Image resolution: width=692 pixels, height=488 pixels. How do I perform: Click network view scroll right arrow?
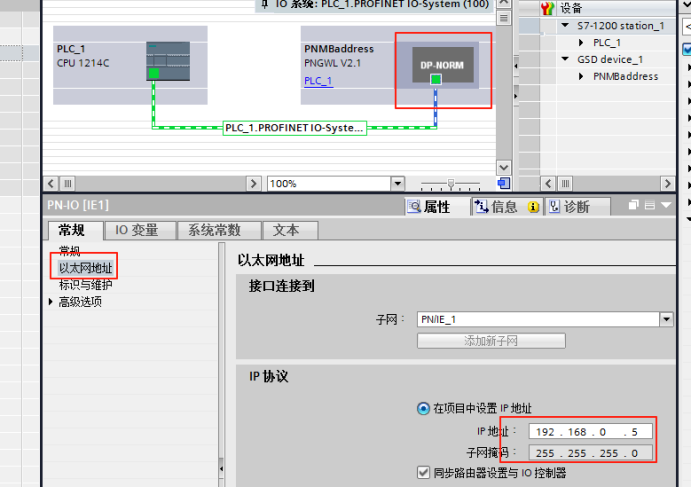point(253,183)
